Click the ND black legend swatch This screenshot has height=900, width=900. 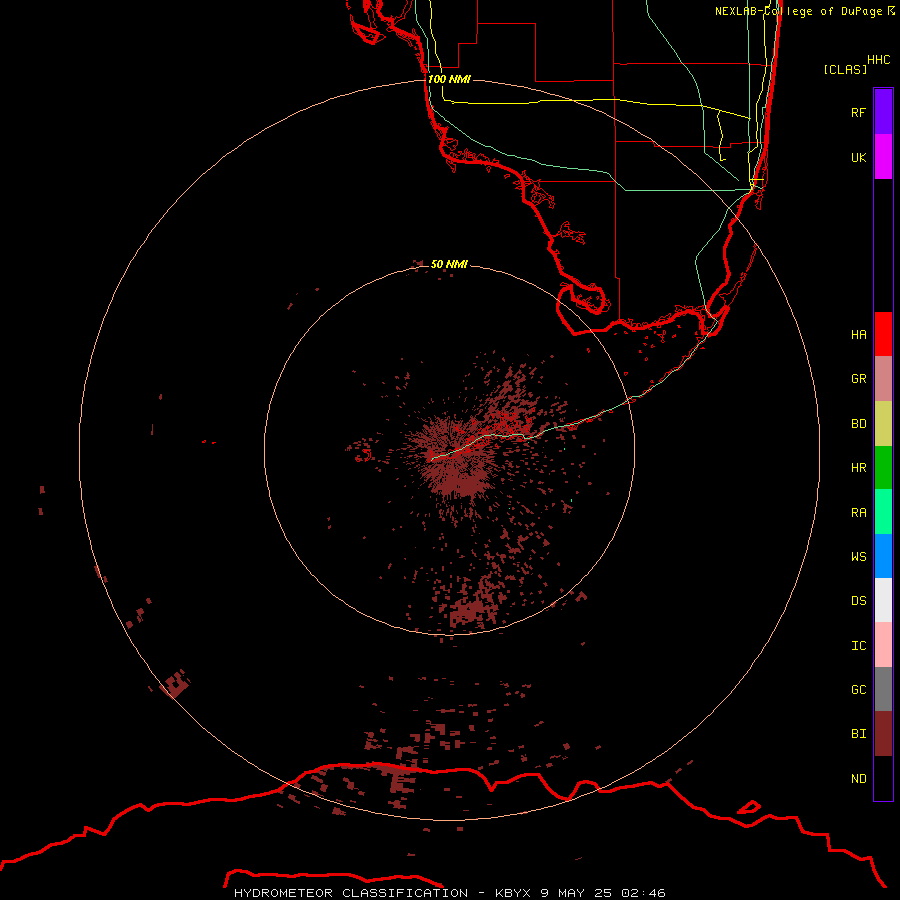coord(883,778)
